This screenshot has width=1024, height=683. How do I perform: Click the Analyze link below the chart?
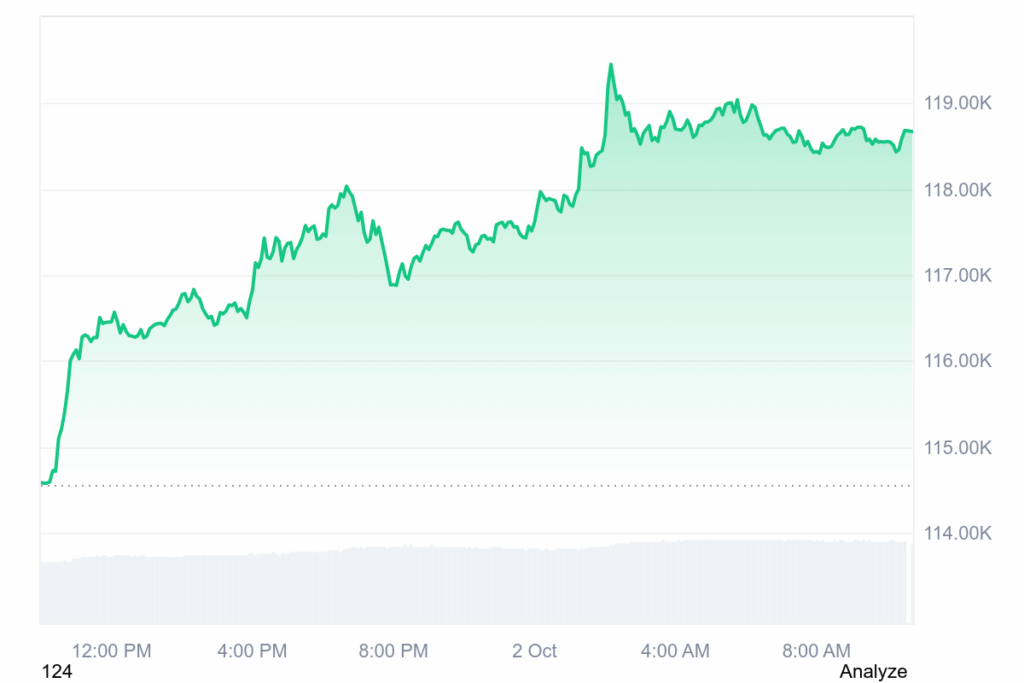[x=873, y=671]
